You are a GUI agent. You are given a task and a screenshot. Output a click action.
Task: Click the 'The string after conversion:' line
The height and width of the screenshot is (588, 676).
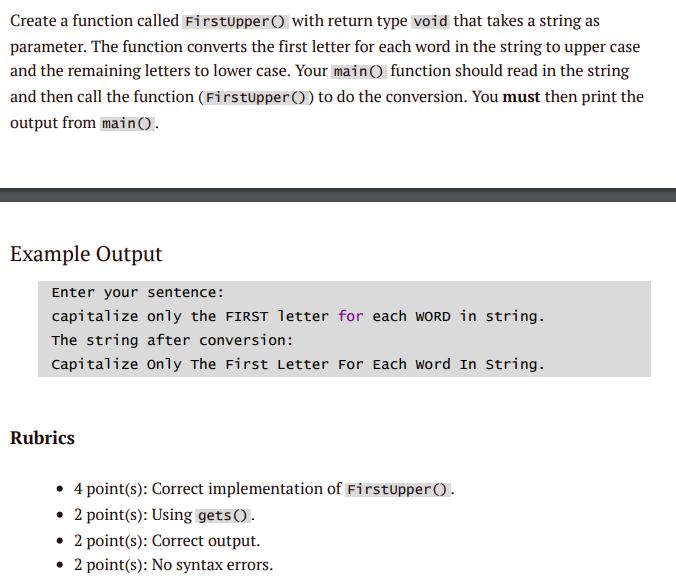tap(172, 341)
